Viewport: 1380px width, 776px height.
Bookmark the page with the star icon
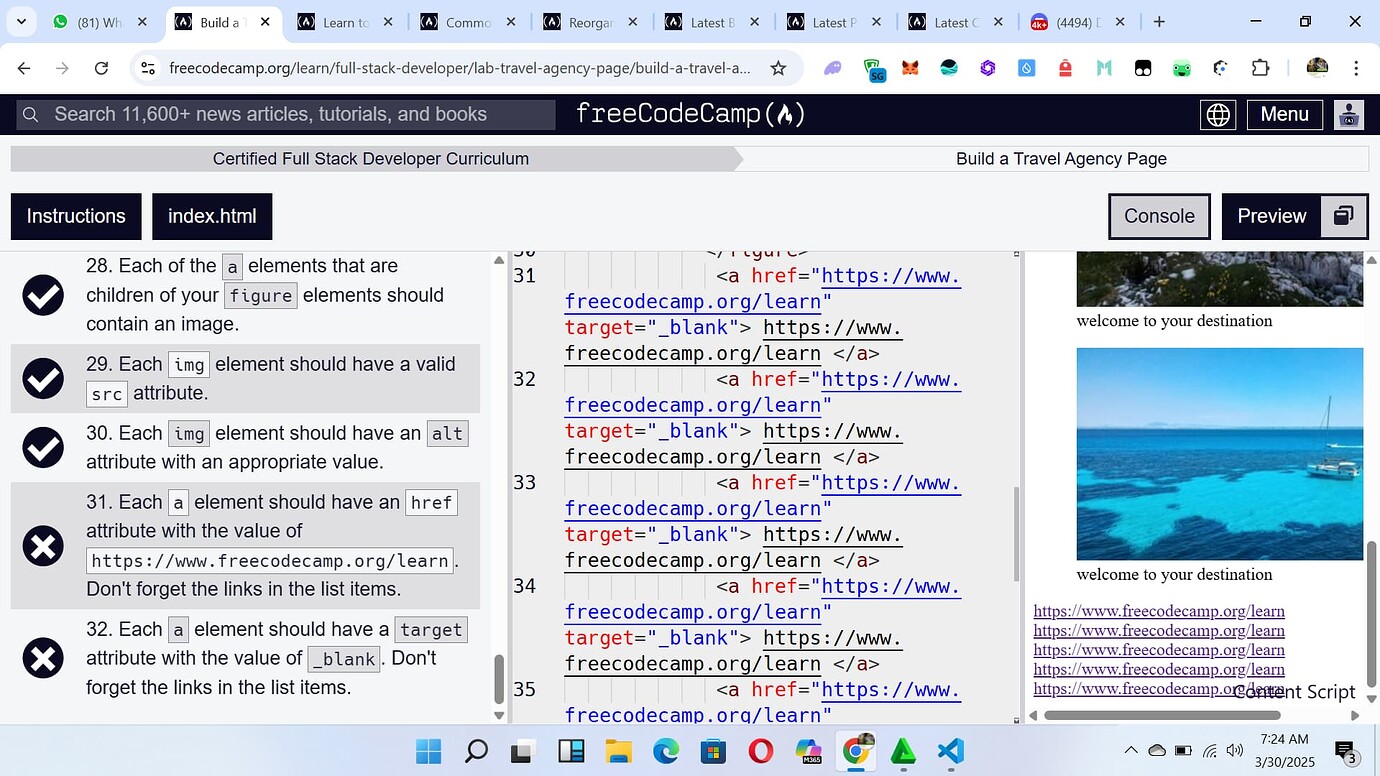click(x=778, y=68)
